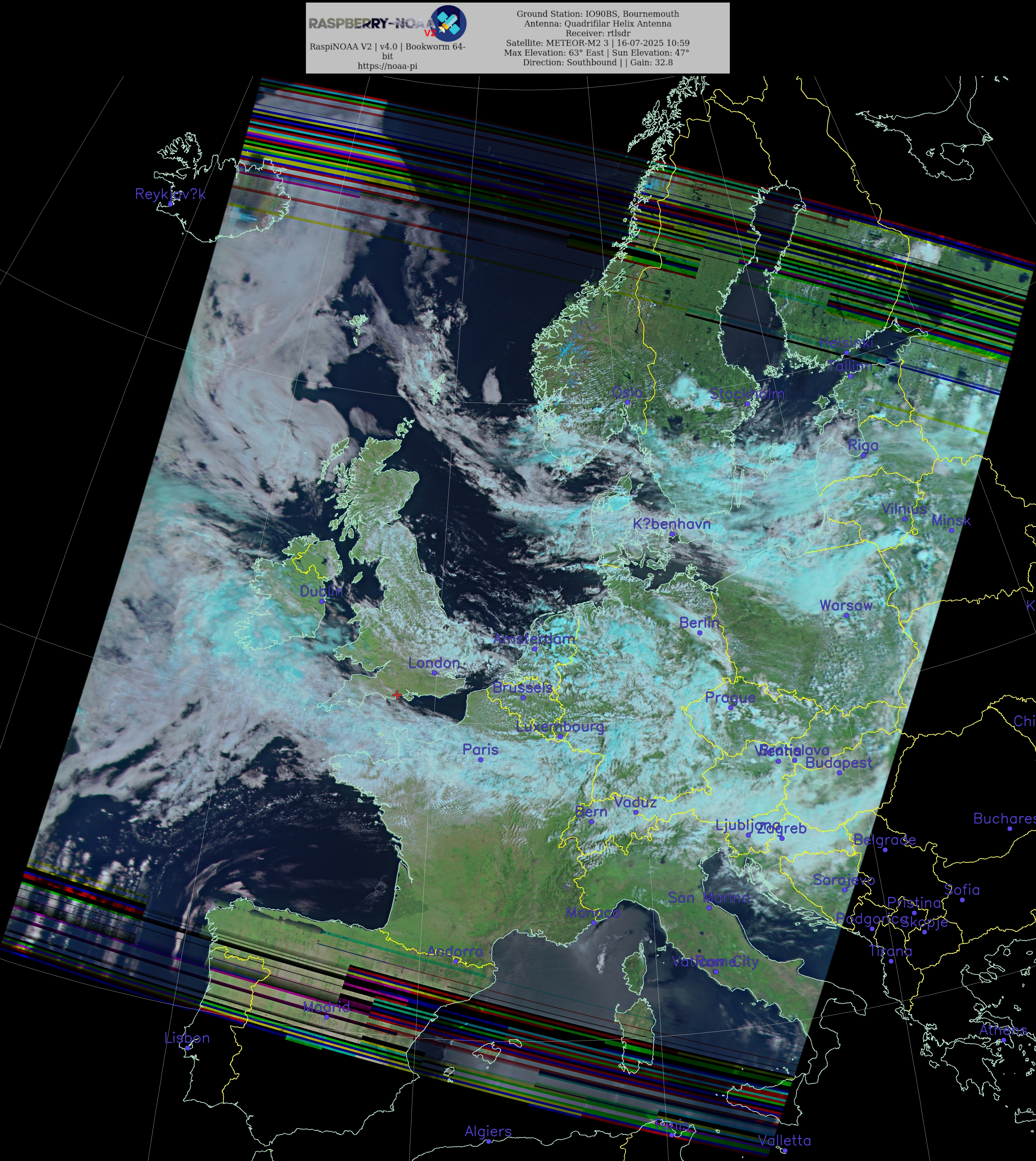Click the Berlin city label
This screenshot has width=1036, height=1161.
(x=700, y=623)
